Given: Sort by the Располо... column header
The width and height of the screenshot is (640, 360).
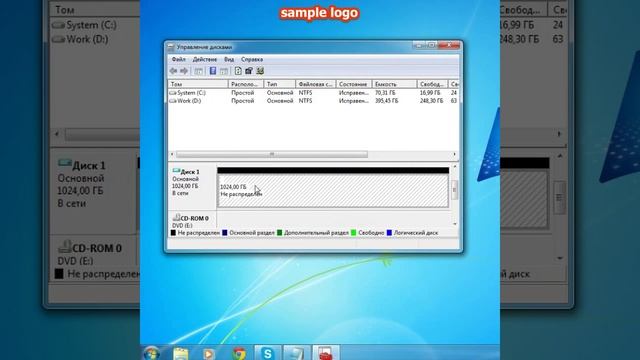Looking at the screenshot, I should pos(246,84).
